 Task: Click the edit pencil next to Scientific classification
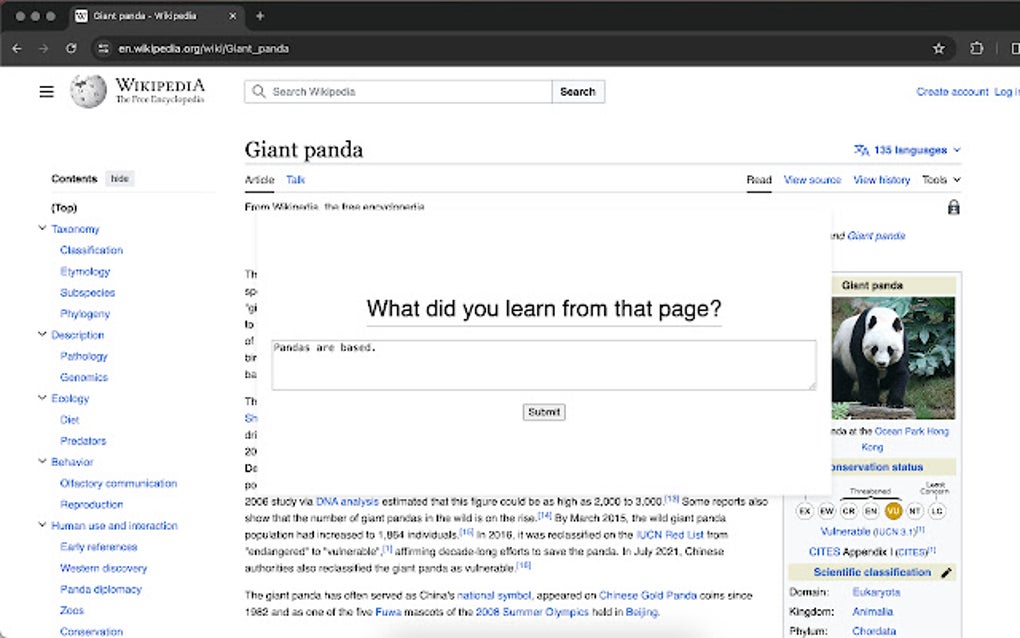pyautogui.click(x=946, y=571)
